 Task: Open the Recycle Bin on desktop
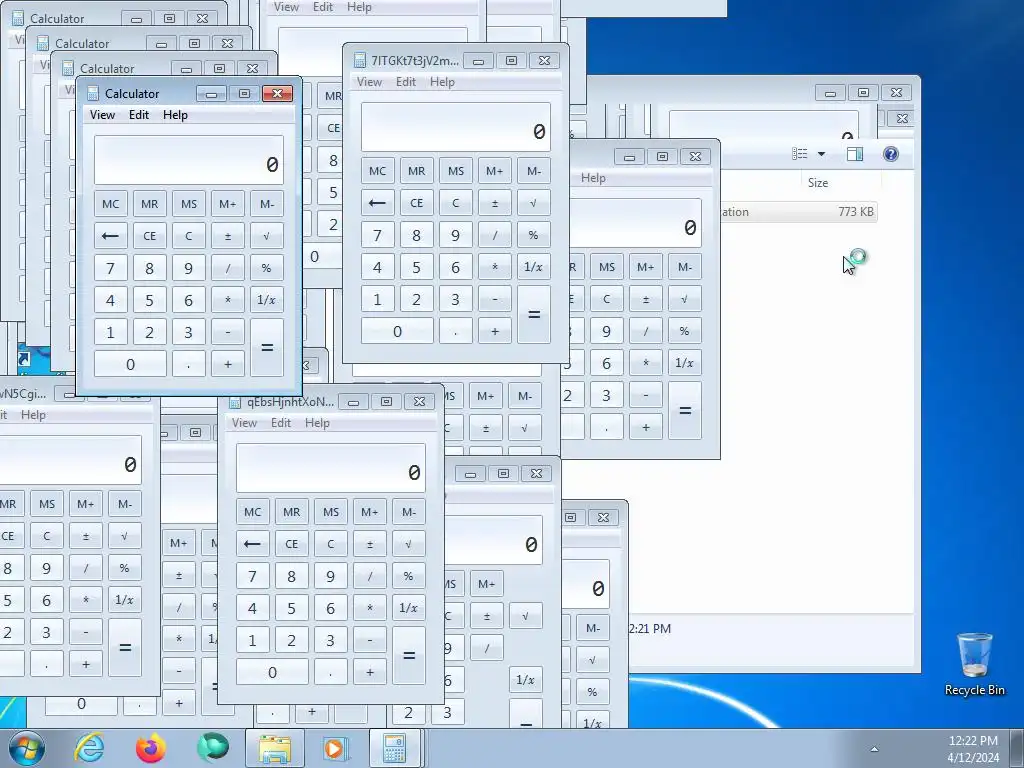point(974,664)
